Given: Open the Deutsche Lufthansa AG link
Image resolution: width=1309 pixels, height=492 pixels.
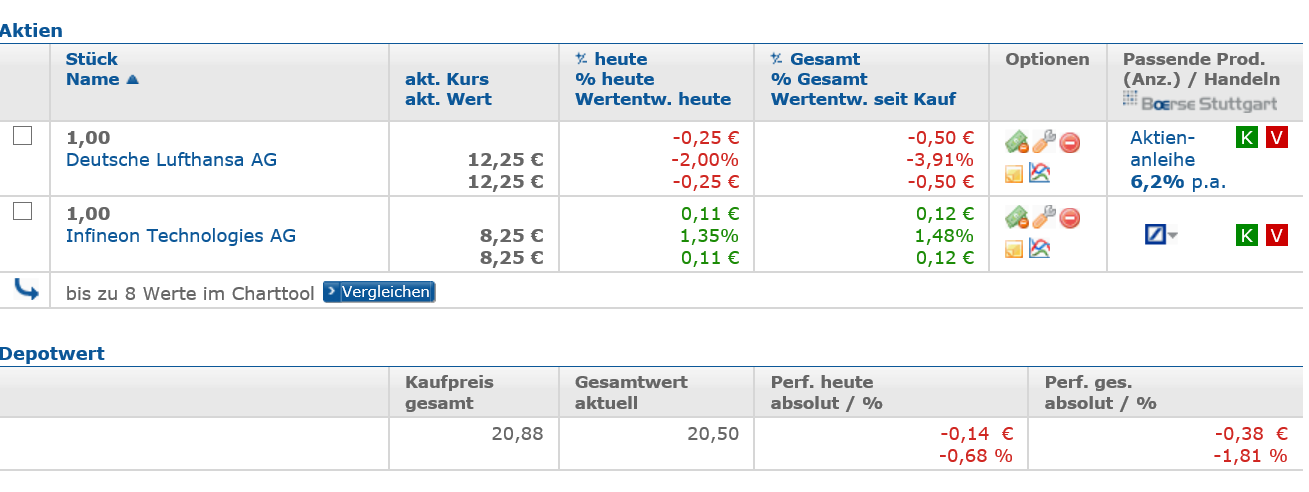Looking at the screenshot, I should (171, 160).
